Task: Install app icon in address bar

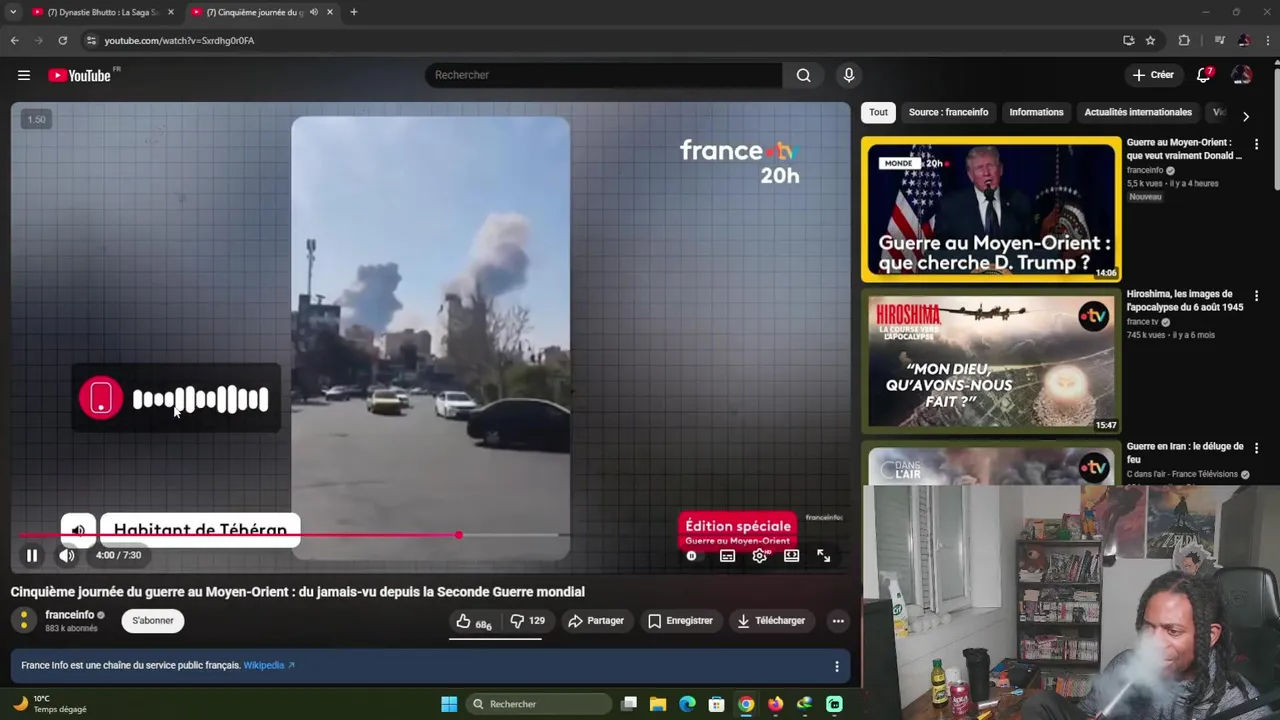Action: coord(1129,40)
